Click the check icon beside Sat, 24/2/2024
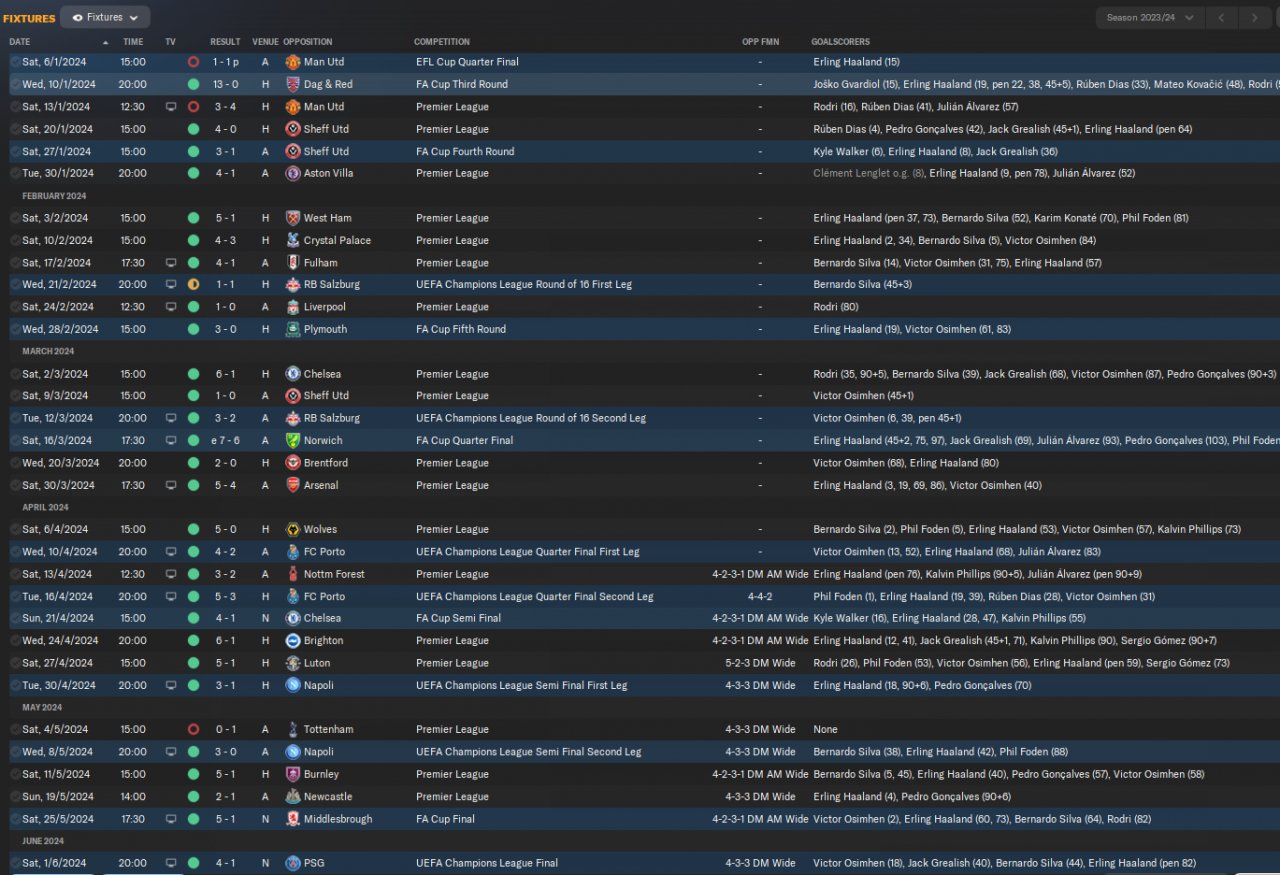Viewport: 1280px width, 875px height. pos(15,307)
